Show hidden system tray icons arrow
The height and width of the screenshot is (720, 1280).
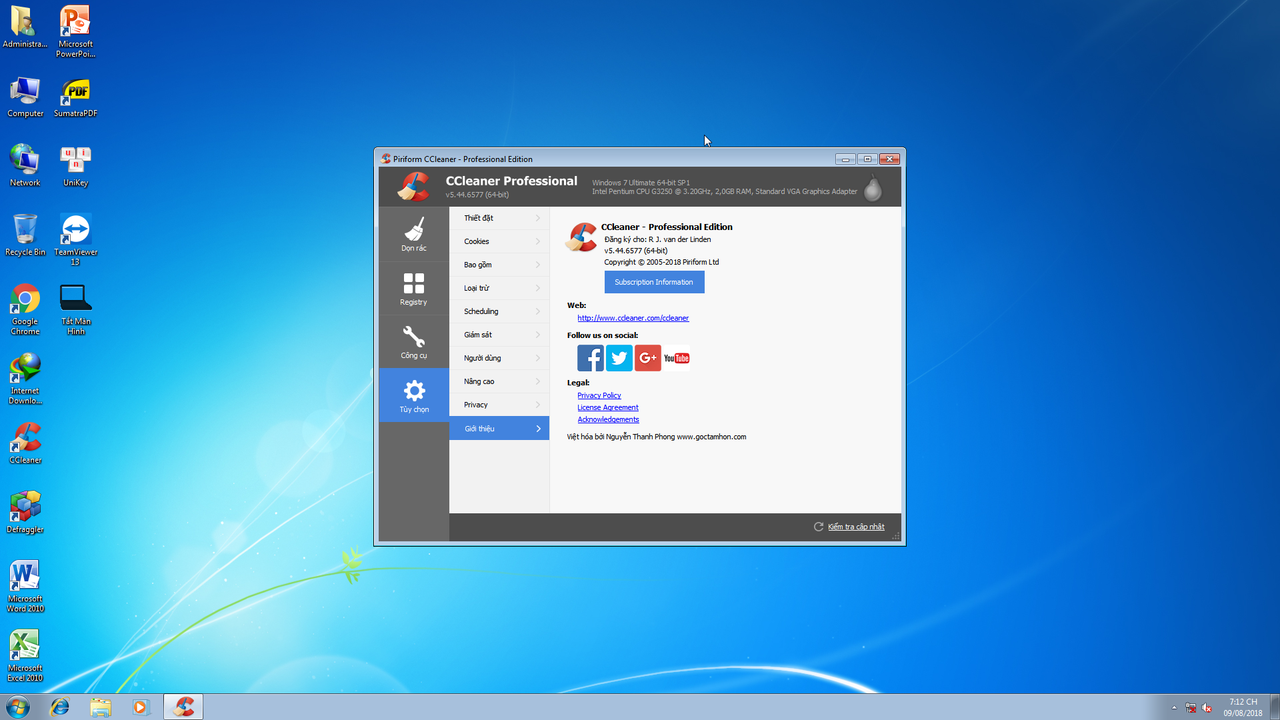pyautogui.click(x=1174, y=708)
